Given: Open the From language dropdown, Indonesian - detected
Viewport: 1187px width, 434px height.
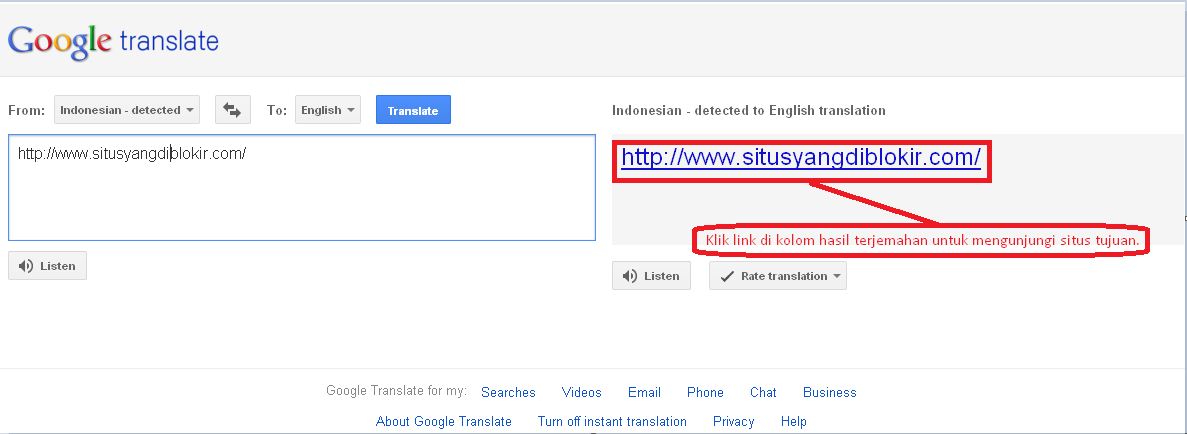Looking at the screenshot, I should (127, 110).
